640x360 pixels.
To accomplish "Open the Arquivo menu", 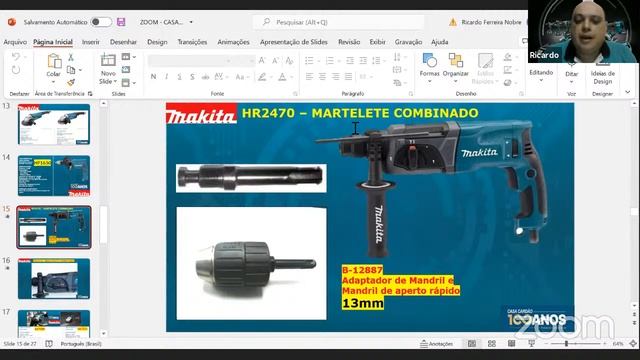I will click(x=15, y=42).
